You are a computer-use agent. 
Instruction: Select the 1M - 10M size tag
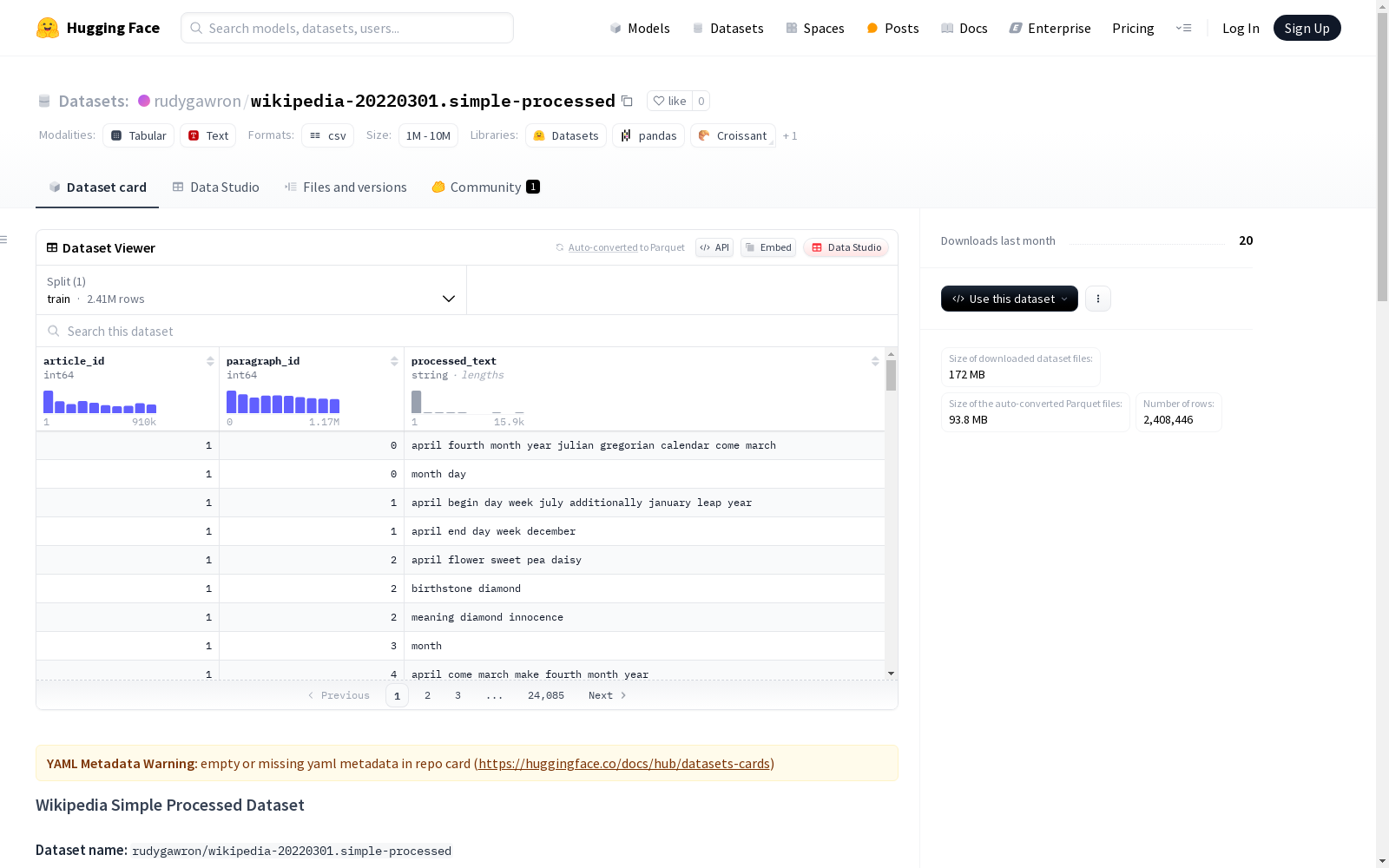point(428,135)
